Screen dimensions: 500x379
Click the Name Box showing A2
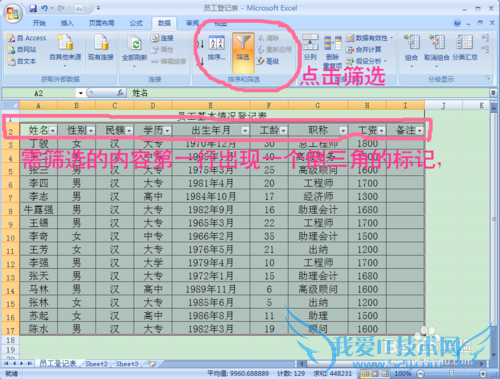(39, 93)
